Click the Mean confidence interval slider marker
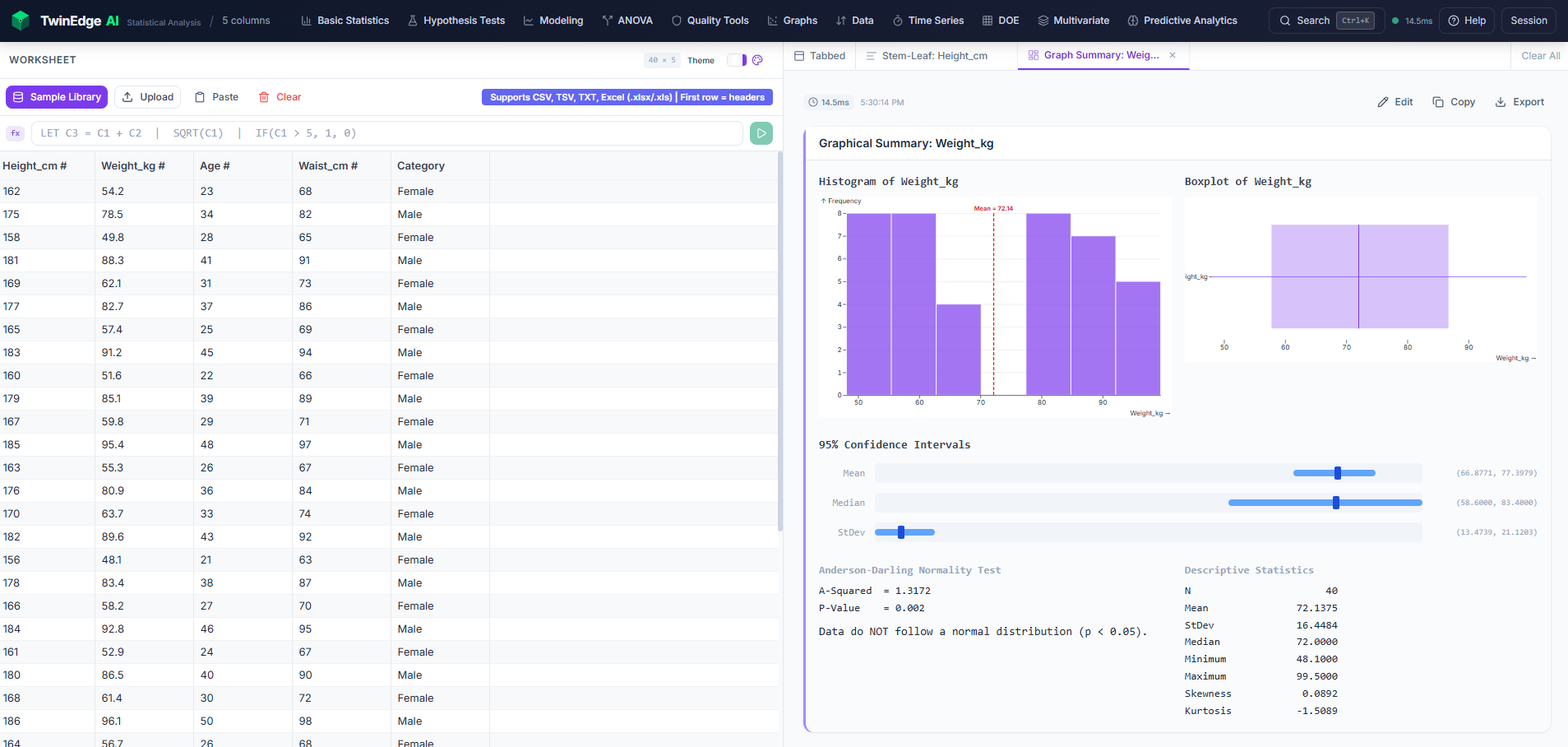 [x=1338, y=473]
